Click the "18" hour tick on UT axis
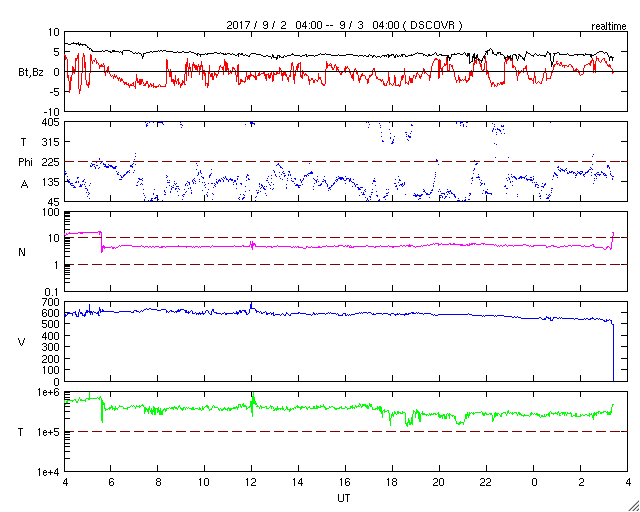 (x=393, y=483)
